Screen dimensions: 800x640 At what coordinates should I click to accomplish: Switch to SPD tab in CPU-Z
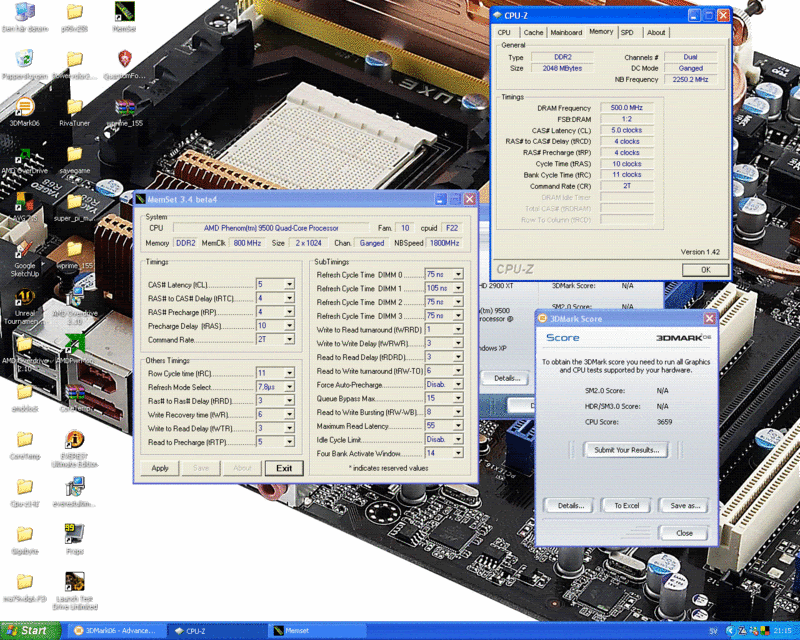[628, 32]
